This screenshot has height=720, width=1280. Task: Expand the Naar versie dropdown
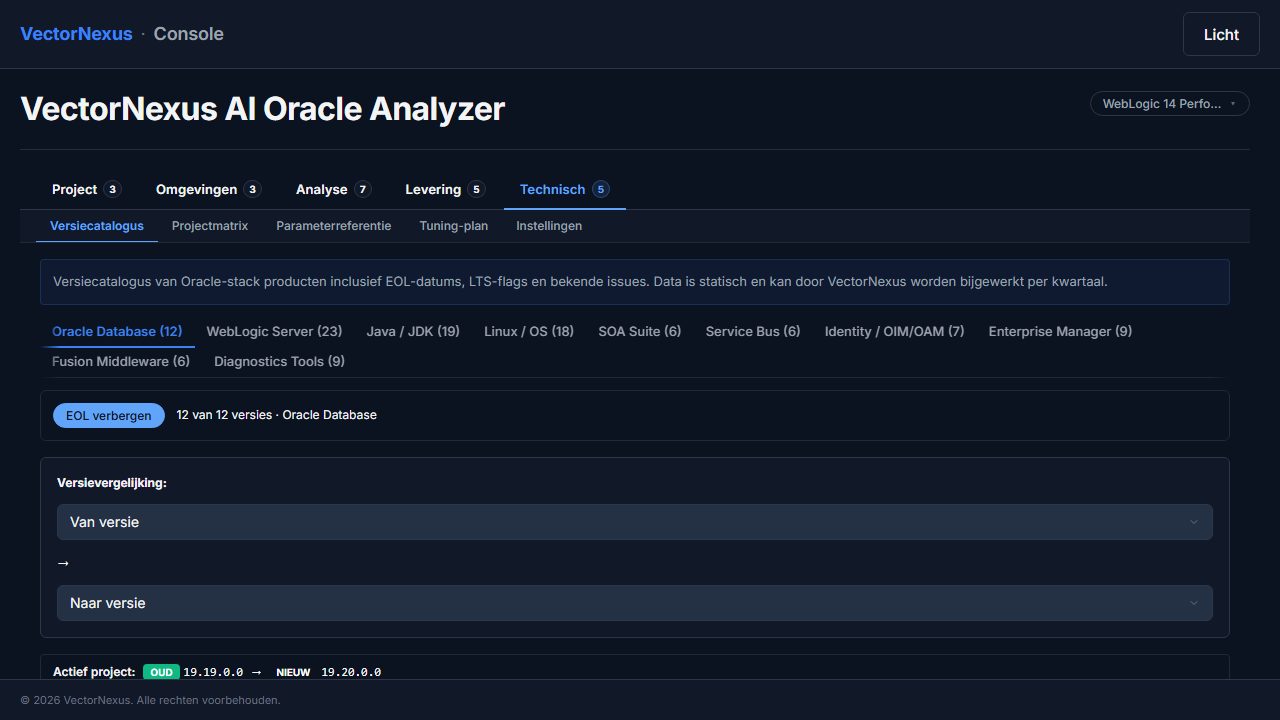[x=635, y=603]
